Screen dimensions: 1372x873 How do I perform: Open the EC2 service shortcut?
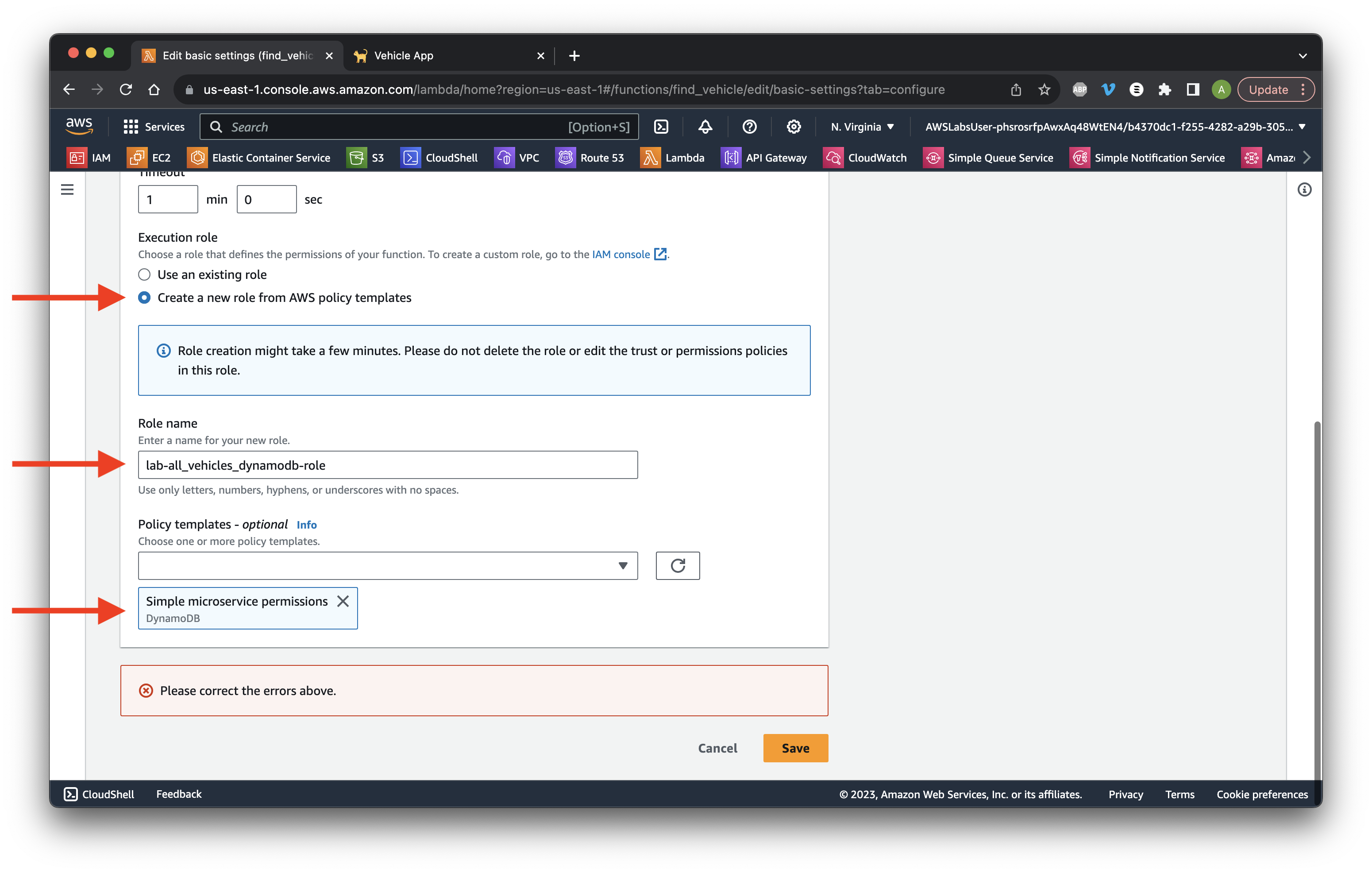[x=149, y=158]
